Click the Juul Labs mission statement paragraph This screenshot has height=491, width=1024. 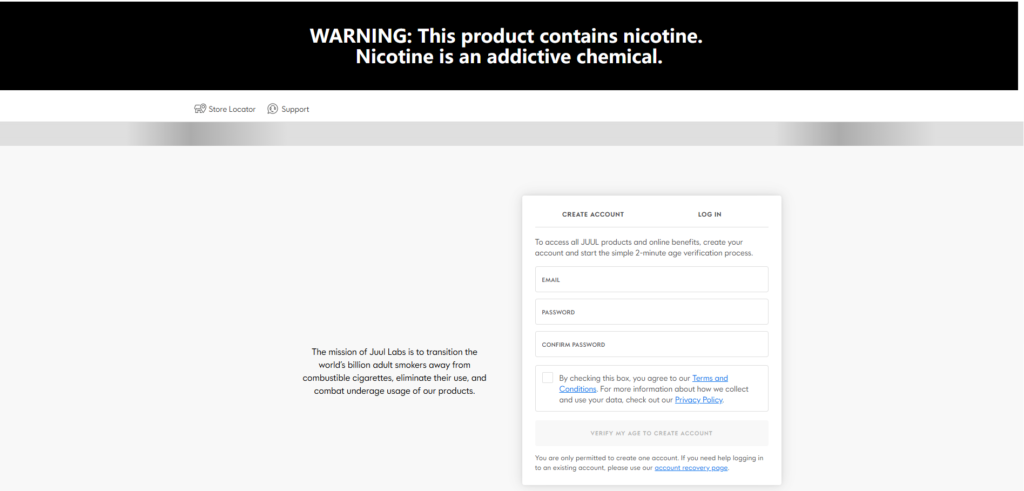[x=394, y=372]
